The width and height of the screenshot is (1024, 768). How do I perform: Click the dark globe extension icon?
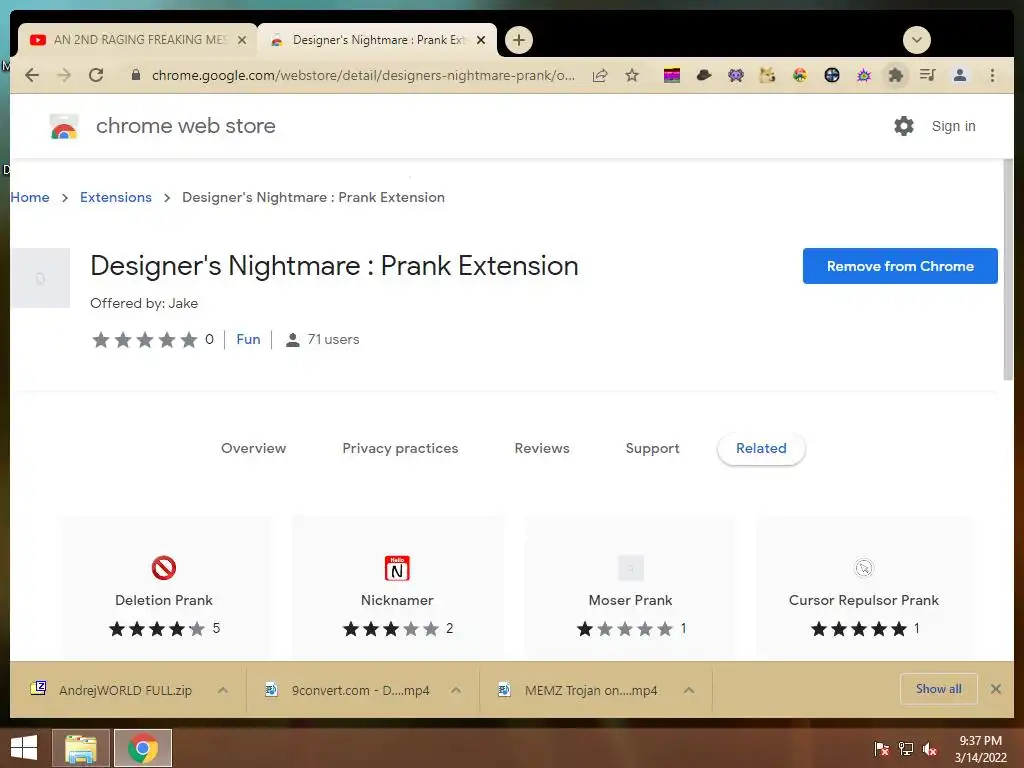(831, 76)
